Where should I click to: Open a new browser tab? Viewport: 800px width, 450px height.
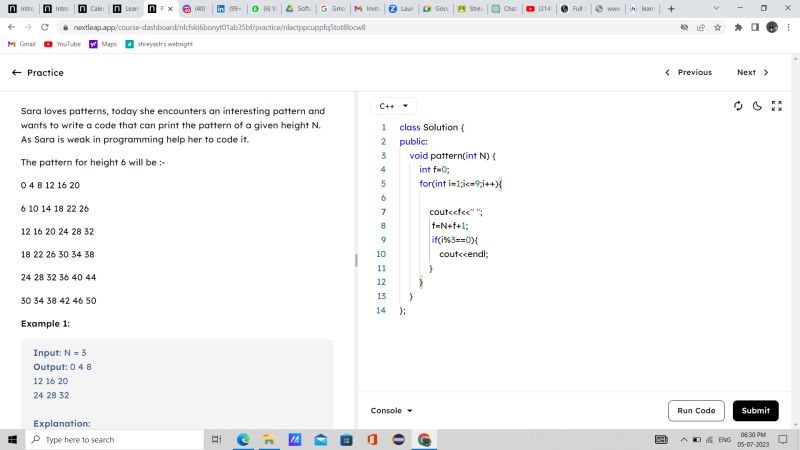point(671,8)
